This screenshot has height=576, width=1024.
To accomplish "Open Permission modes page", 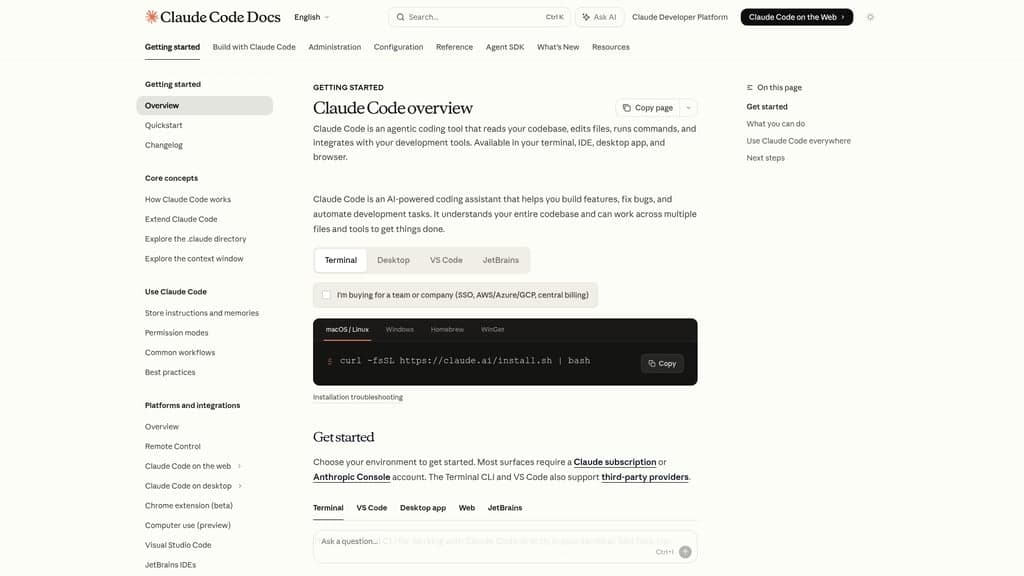I will pos(176,332).
